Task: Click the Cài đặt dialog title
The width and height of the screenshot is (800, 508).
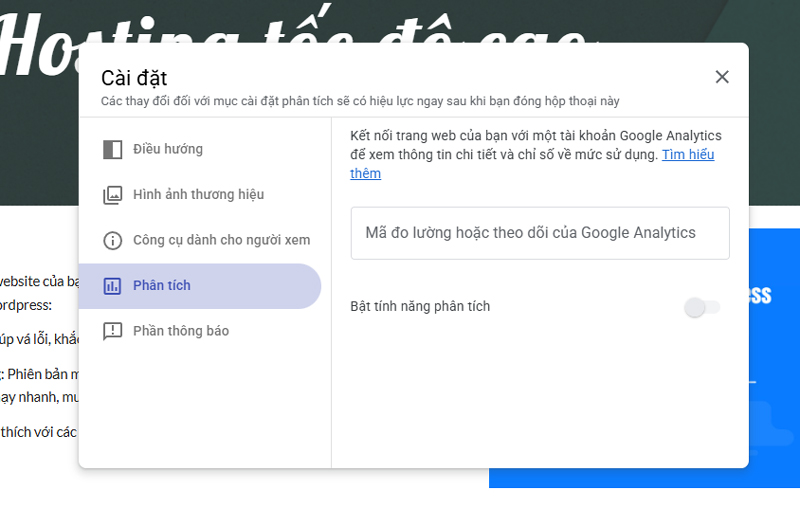Action: (134, 78)
